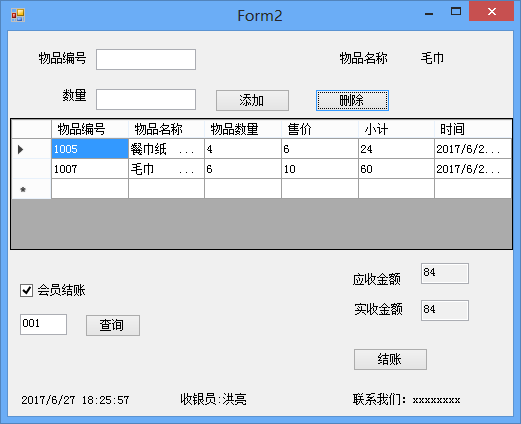Click subtotal cell showing 60
This screenshot has height=424, width=521.
(397, 169)
